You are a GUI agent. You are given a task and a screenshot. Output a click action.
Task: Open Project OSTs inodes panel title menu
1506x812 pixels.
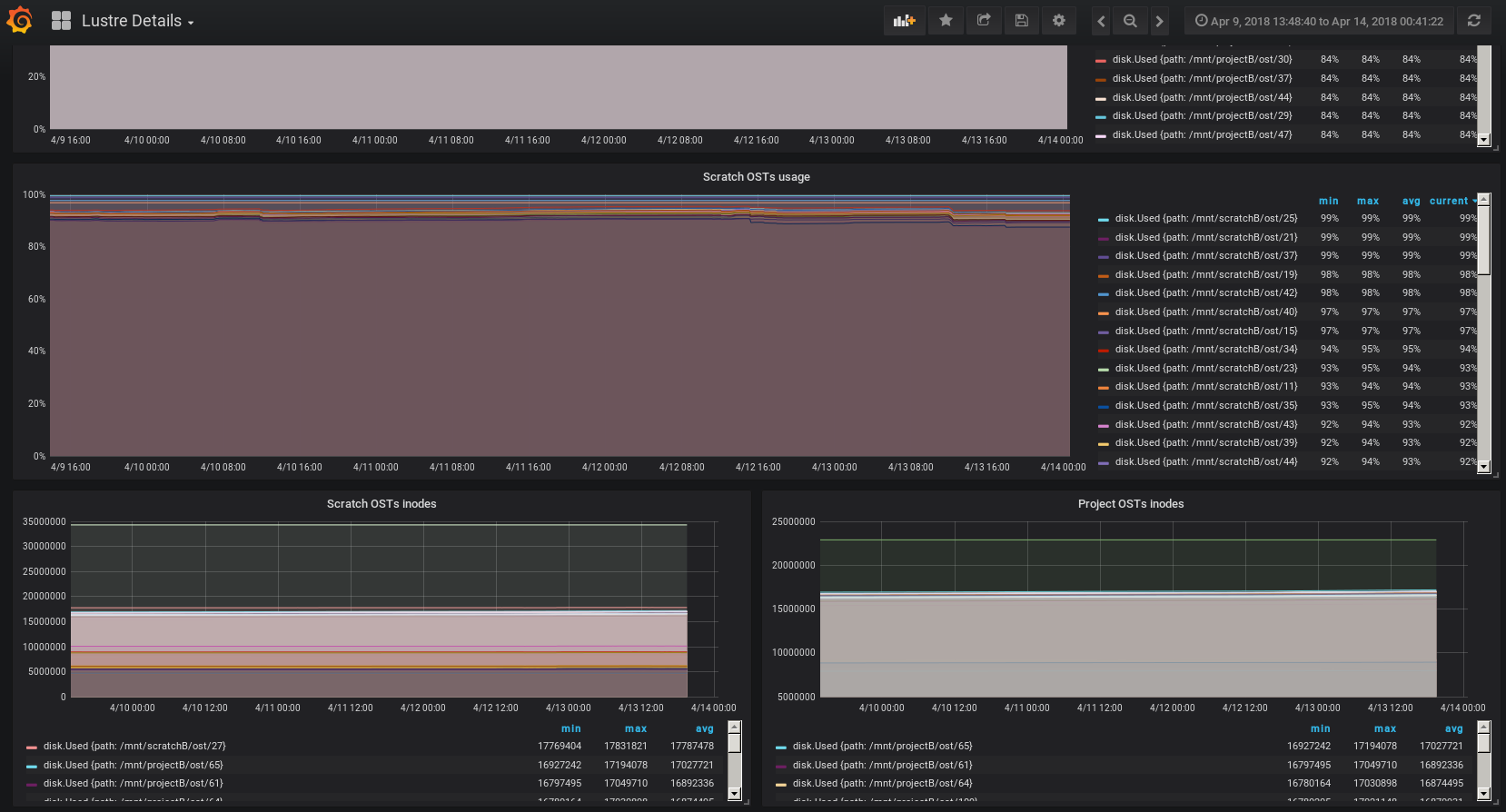click(1130, 504)
